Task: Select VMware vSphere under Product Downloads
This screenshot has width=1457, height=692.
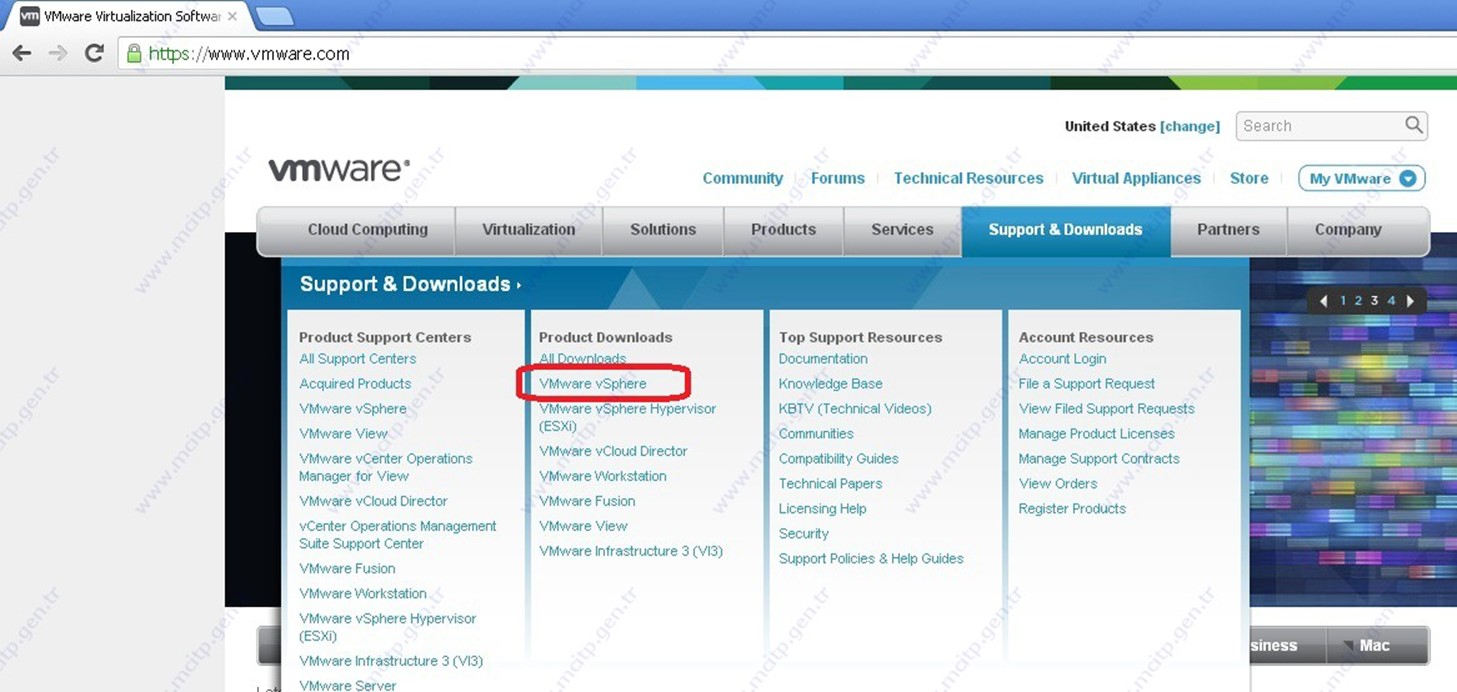Action: coord(593,384)
